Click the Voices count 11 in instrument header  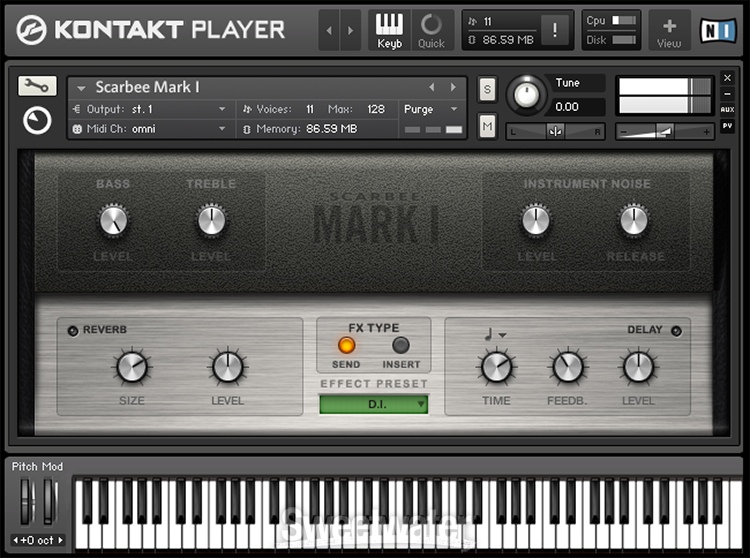pyautogui.click(x=310, y=109)
